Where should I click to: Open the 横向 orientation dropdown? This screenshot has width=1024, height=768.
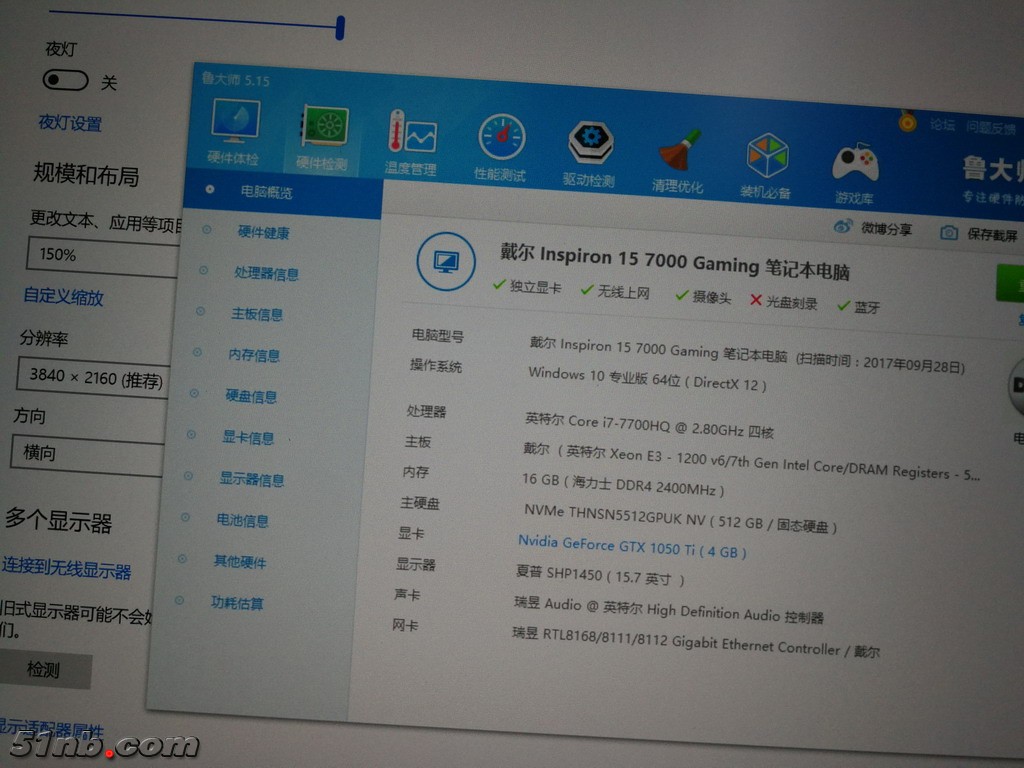(87, 454)
